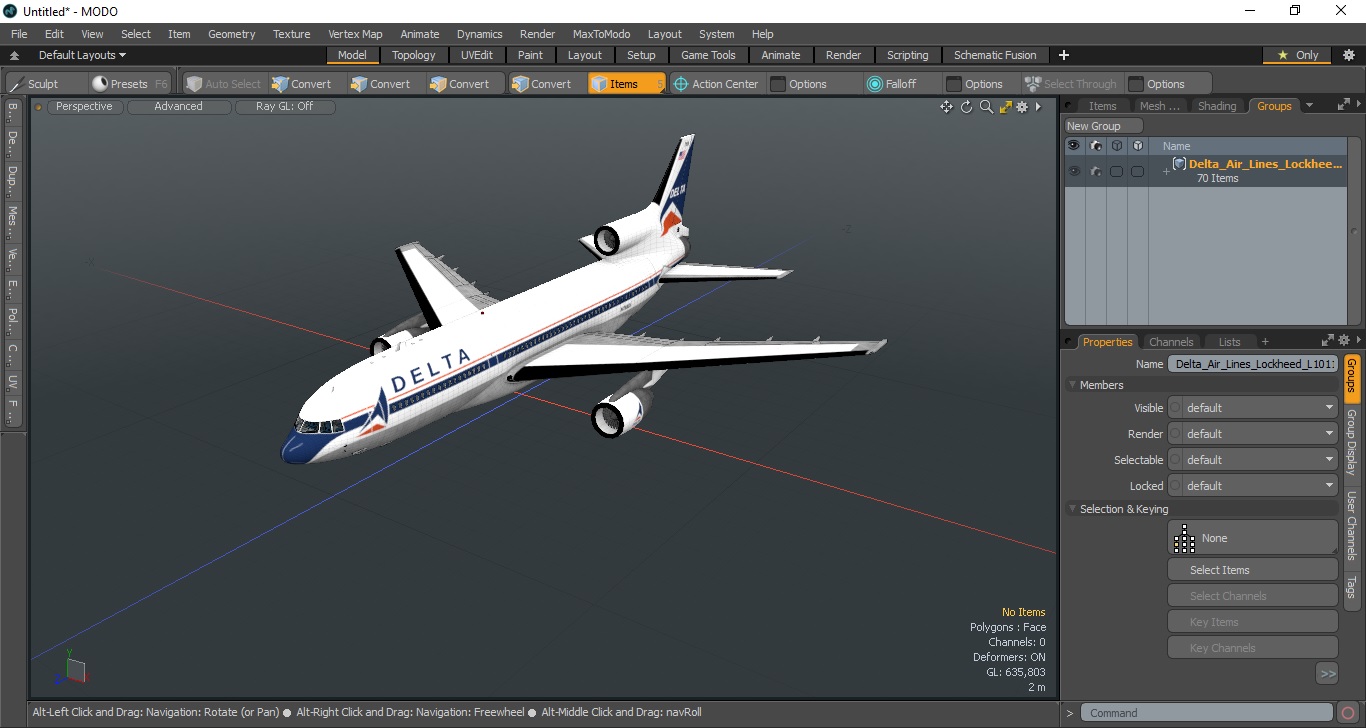Open the Groups panel tab dropdown arrow
Screen dimensions: 1366x728
click(x=1310, y=105)
